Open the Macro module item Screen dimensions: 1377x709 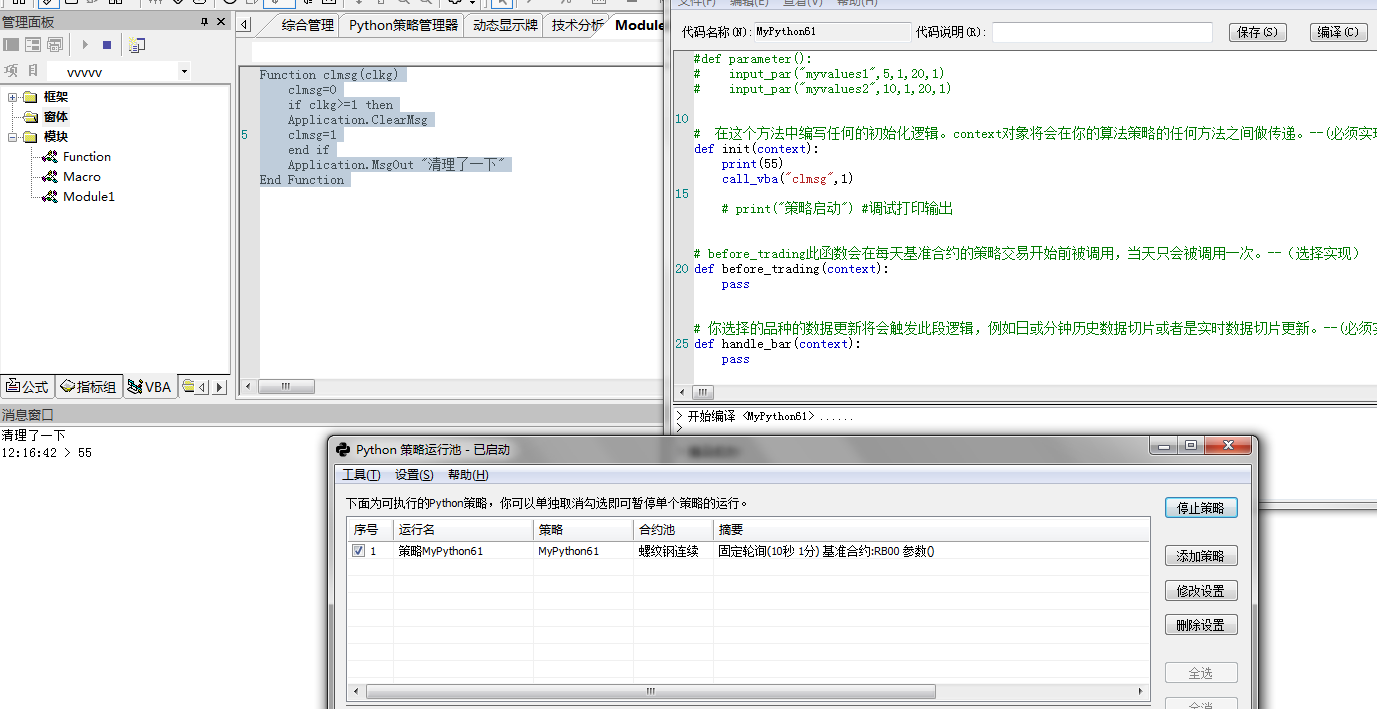[82, 177]
